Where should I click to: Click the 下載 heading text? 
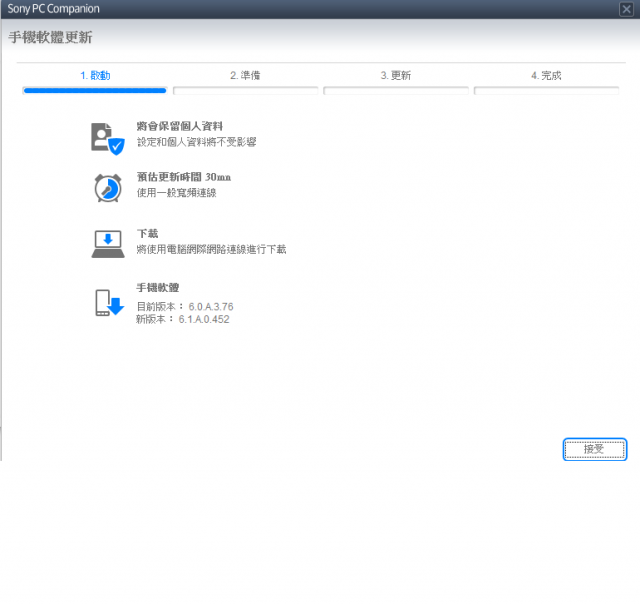147,233
